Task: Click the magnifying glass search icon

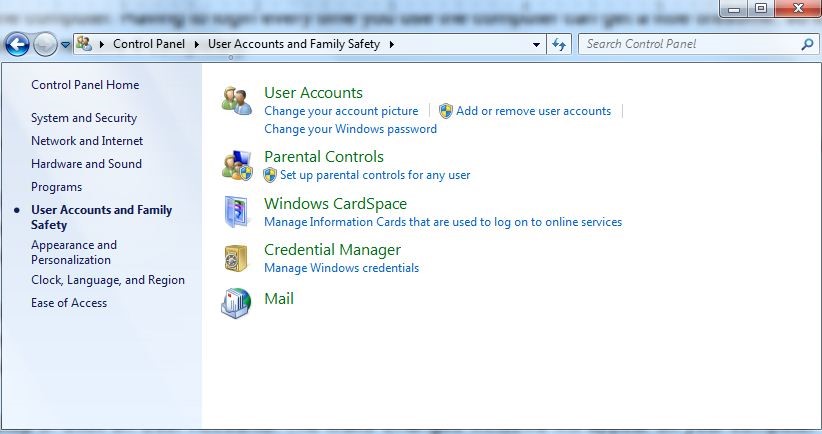Action: coord(807,45)
